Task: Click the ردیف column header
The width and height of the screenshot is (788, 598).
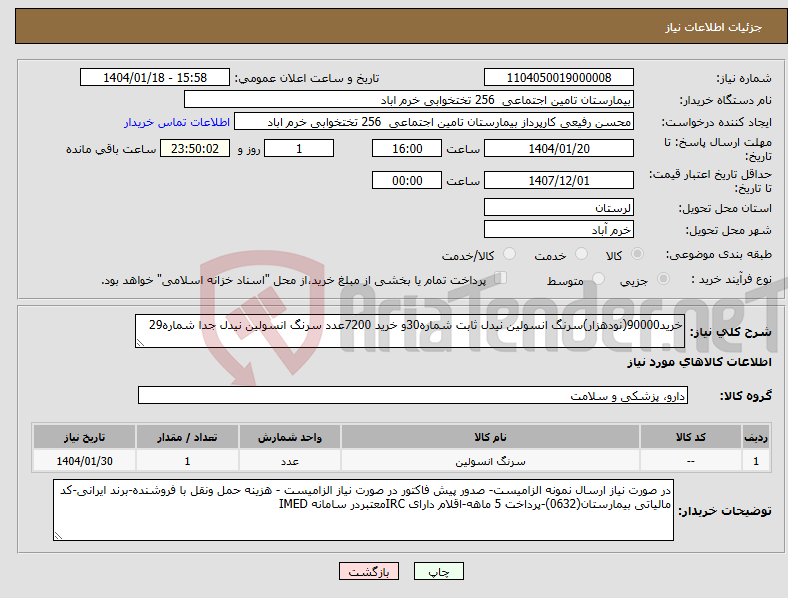Action: coord(756,437)
